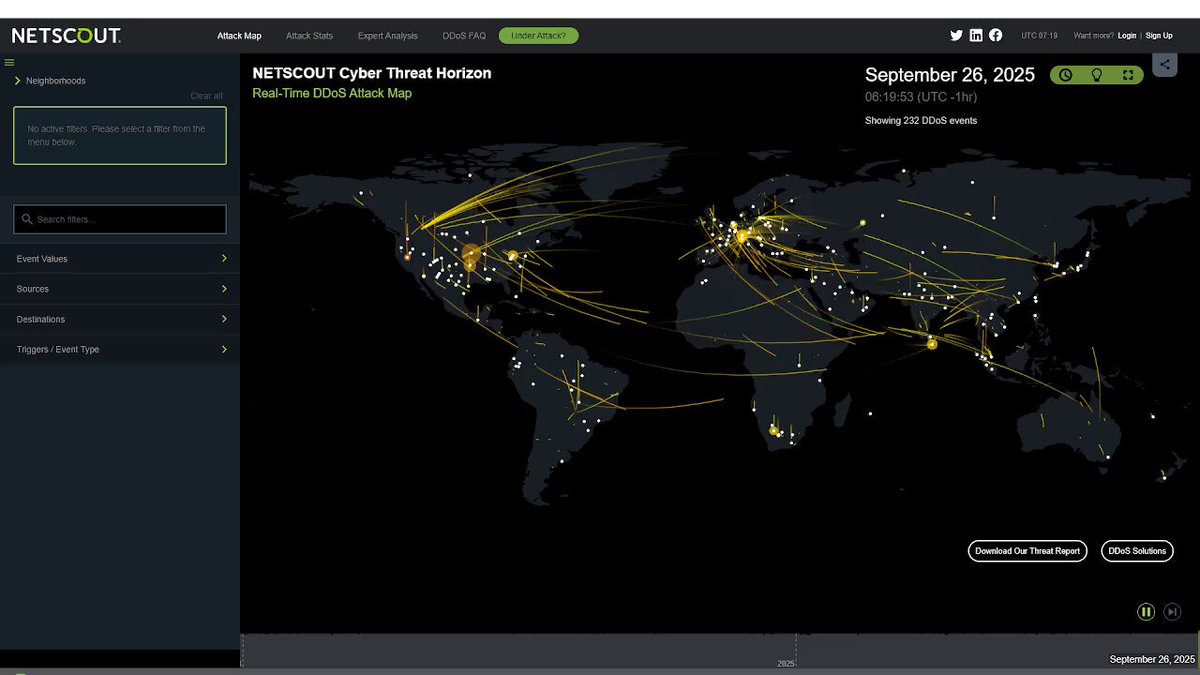This screenshot has width=1200, height=675.
Task: Expand the Event Values filter
Action: click(120, 259)
